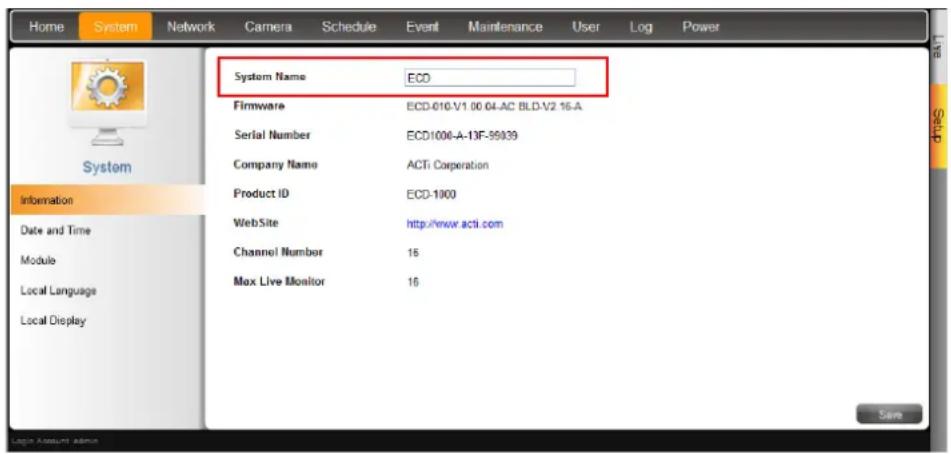Click the Save button
This screenshot has height=454, width=951.
[889, 415]
